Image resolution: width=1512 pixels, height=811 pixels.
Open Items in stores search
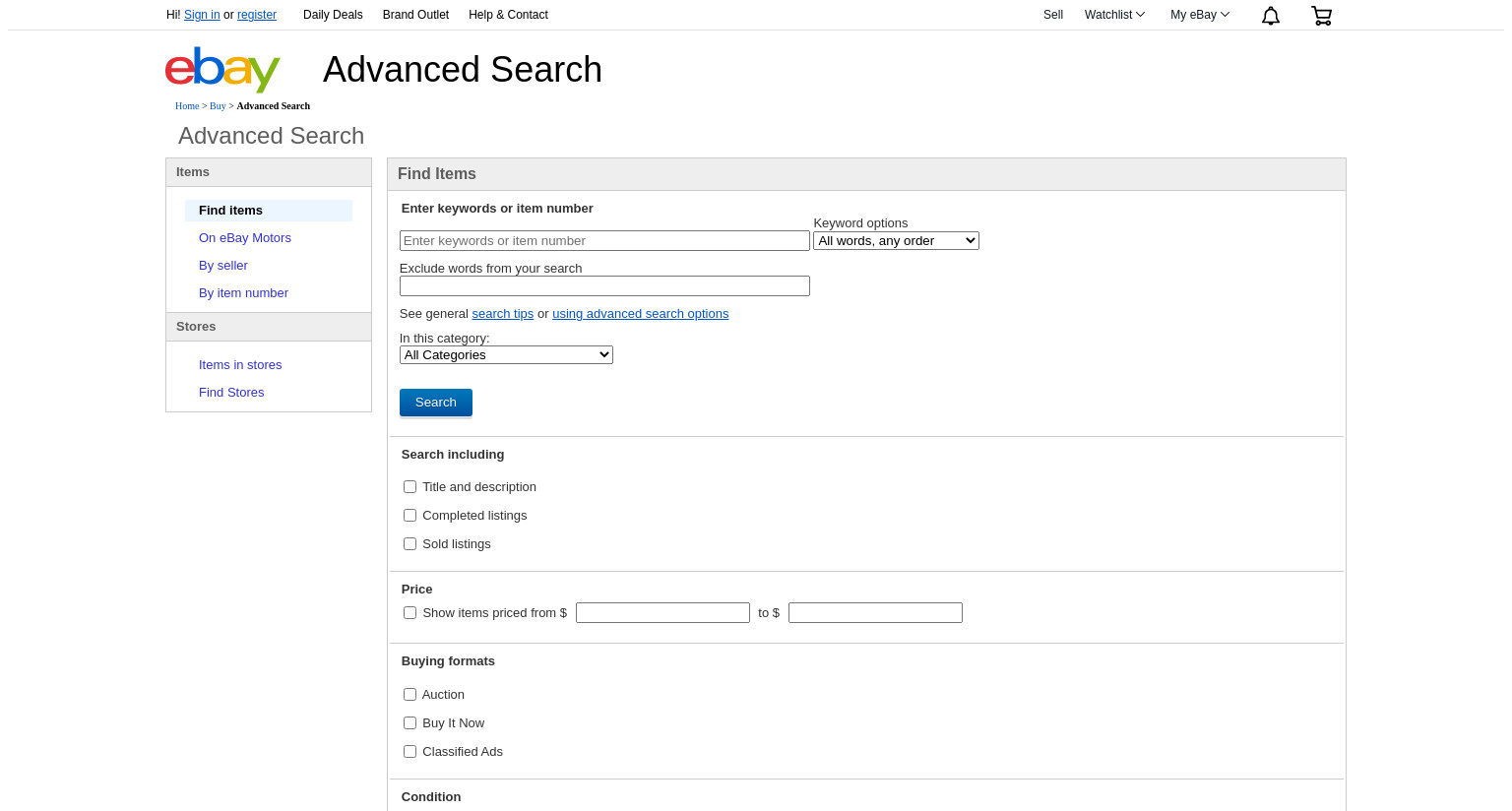coord(240,365)
